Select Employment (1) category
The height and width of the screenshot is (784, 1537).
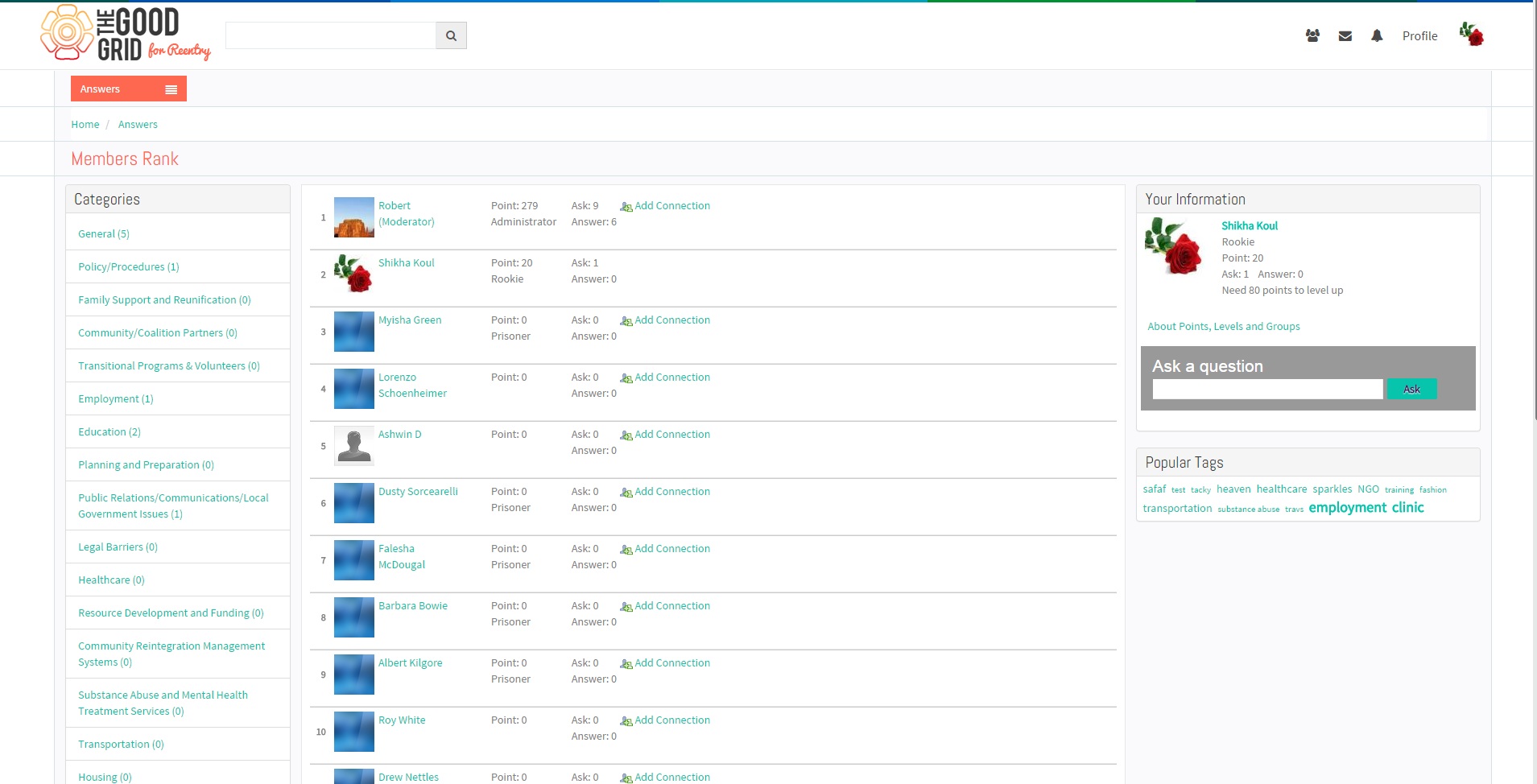pyautogui.click(x=116, y=399)
